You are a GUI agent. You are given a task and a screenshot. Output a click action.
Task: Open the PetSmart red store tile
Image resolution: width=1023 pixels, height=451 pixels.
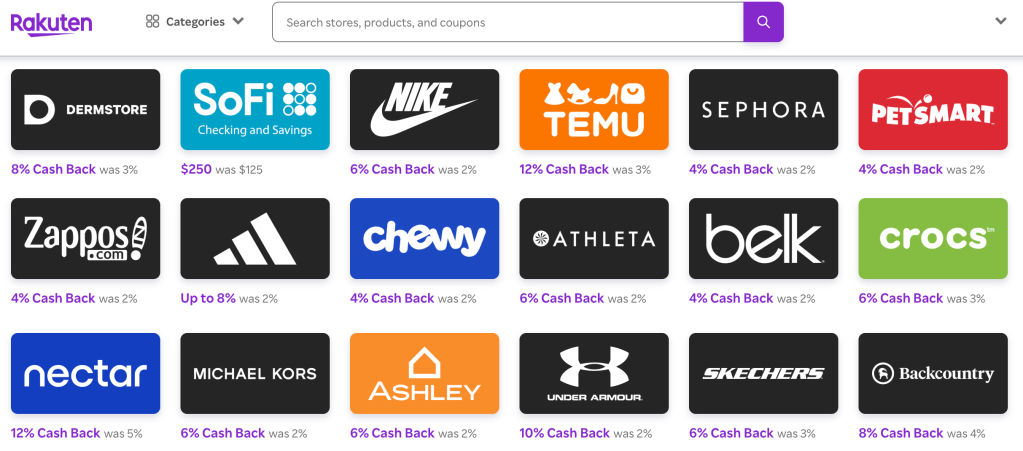[933, 110]
